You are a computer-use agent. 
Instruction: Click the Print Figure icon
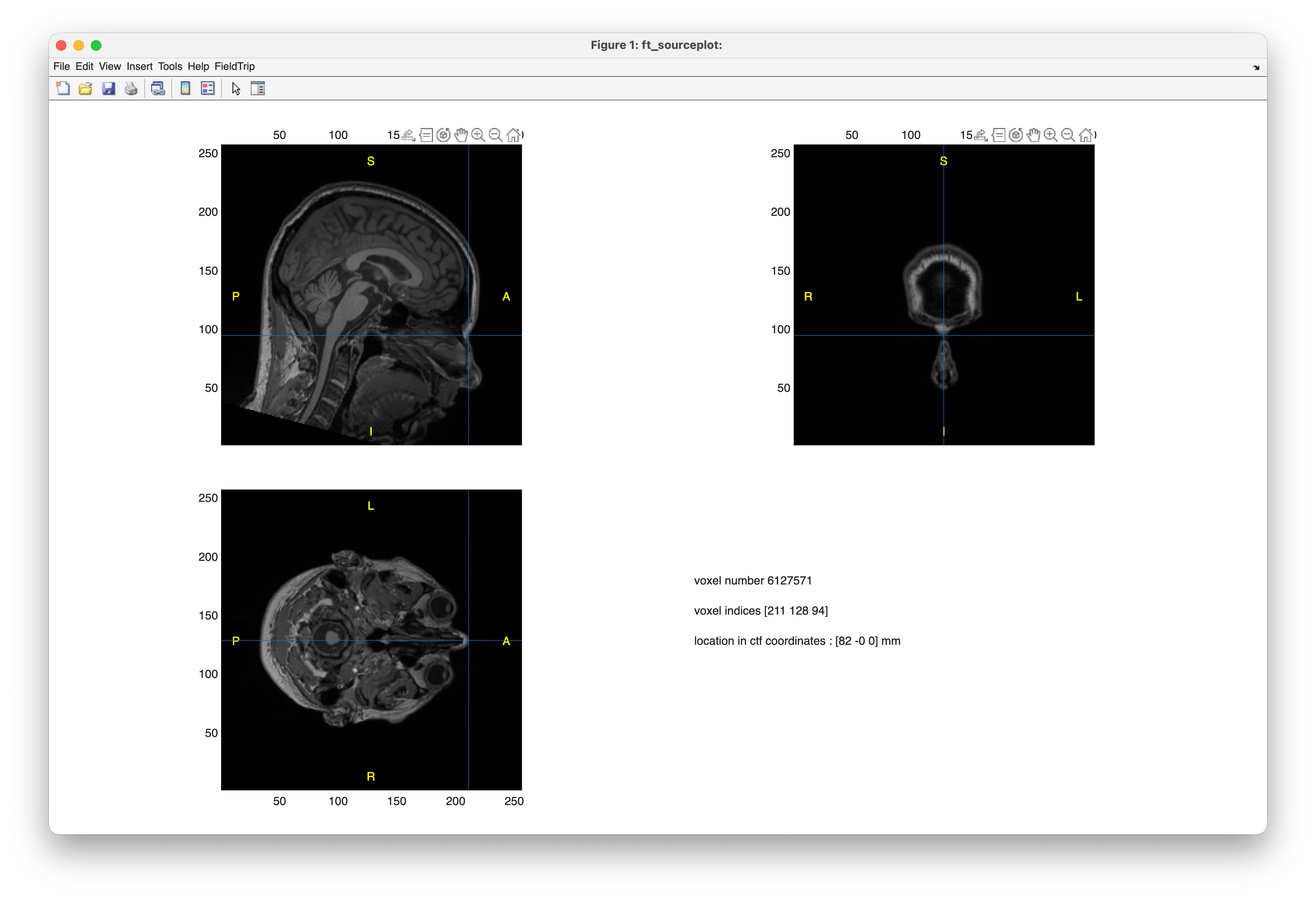click(x=131, y=89)
